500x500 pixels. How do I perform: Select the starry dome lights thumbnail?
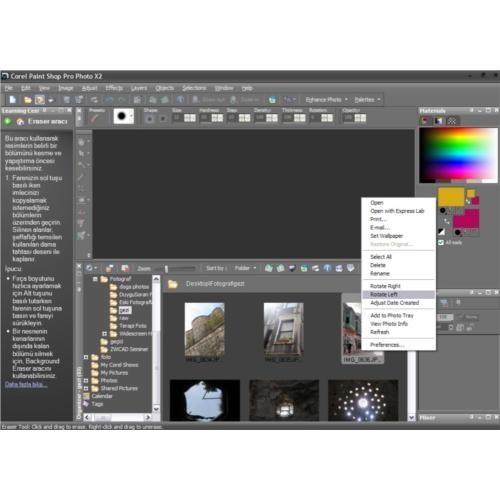(363, 400)
